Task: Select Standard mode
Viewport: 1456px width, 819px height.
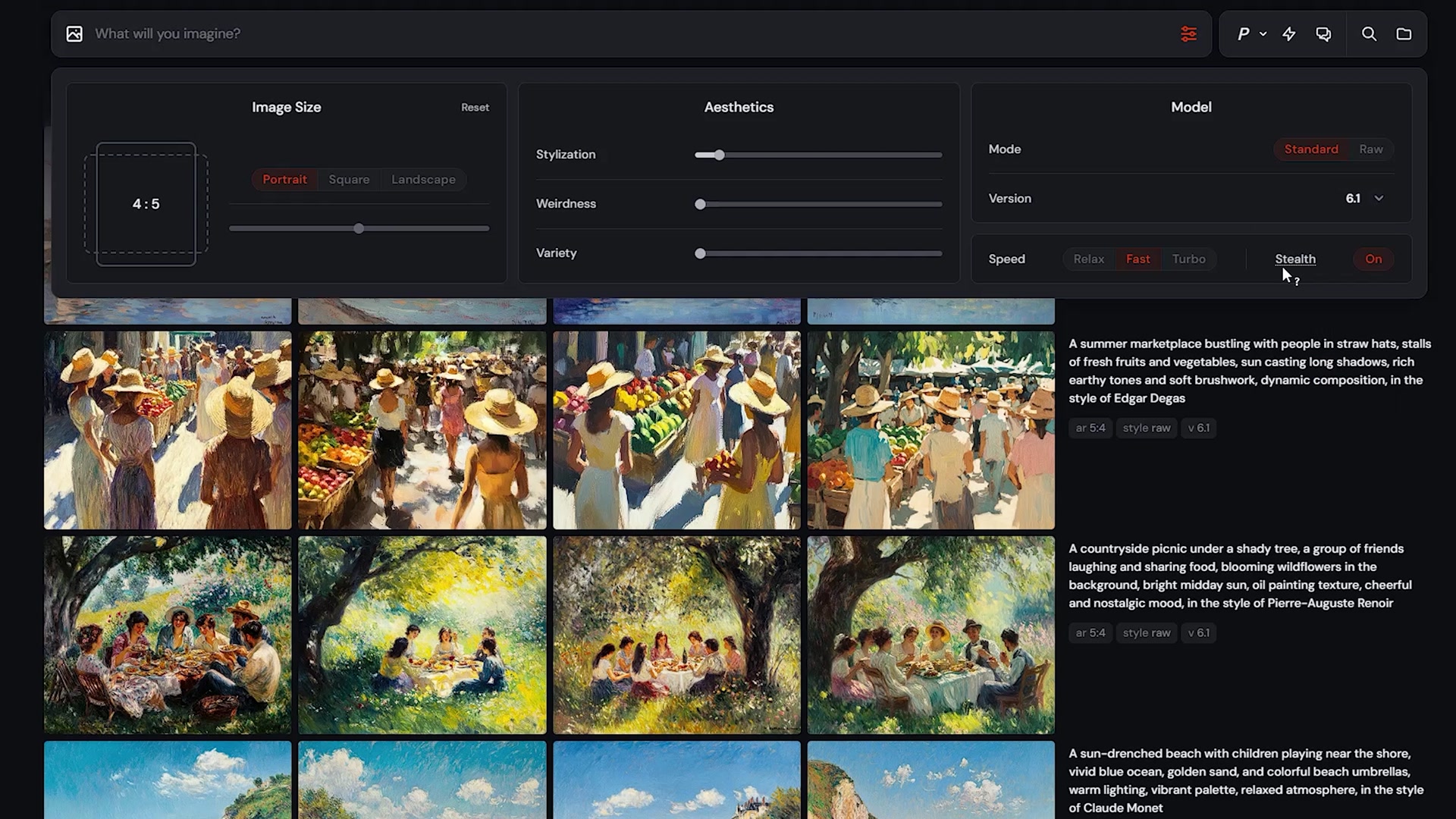Action: [x=1311, y=149]
